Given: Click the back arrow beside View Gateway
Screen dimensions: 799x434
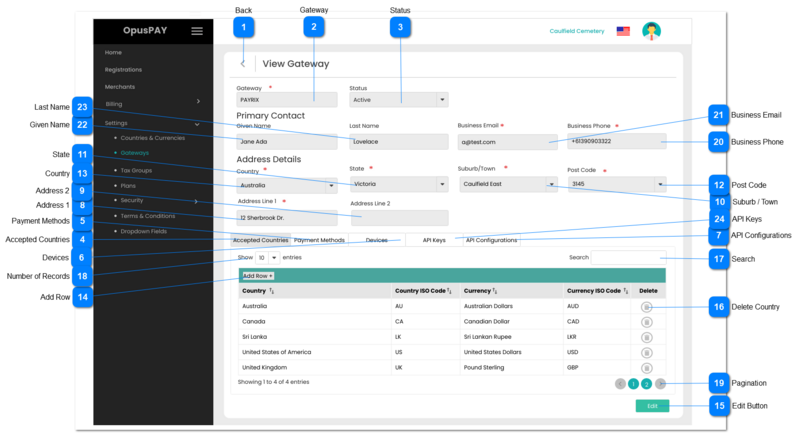Looking at the screenshot, I should (x=243, y=64).
